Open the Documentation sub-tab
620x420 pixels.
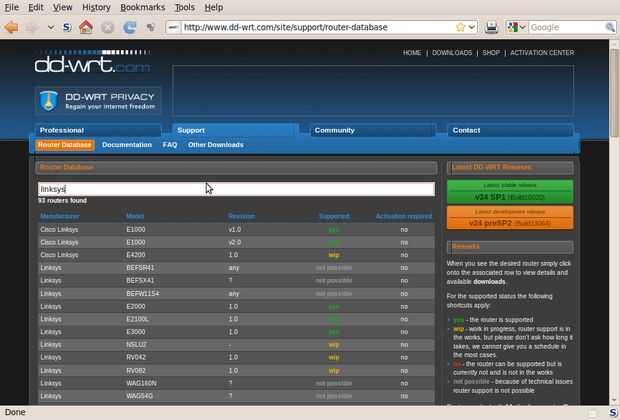(127, 145)
